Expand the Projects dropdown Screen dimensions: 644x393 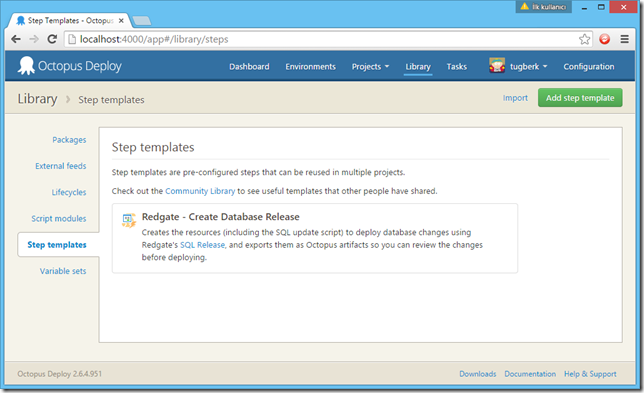click(370, 67)
